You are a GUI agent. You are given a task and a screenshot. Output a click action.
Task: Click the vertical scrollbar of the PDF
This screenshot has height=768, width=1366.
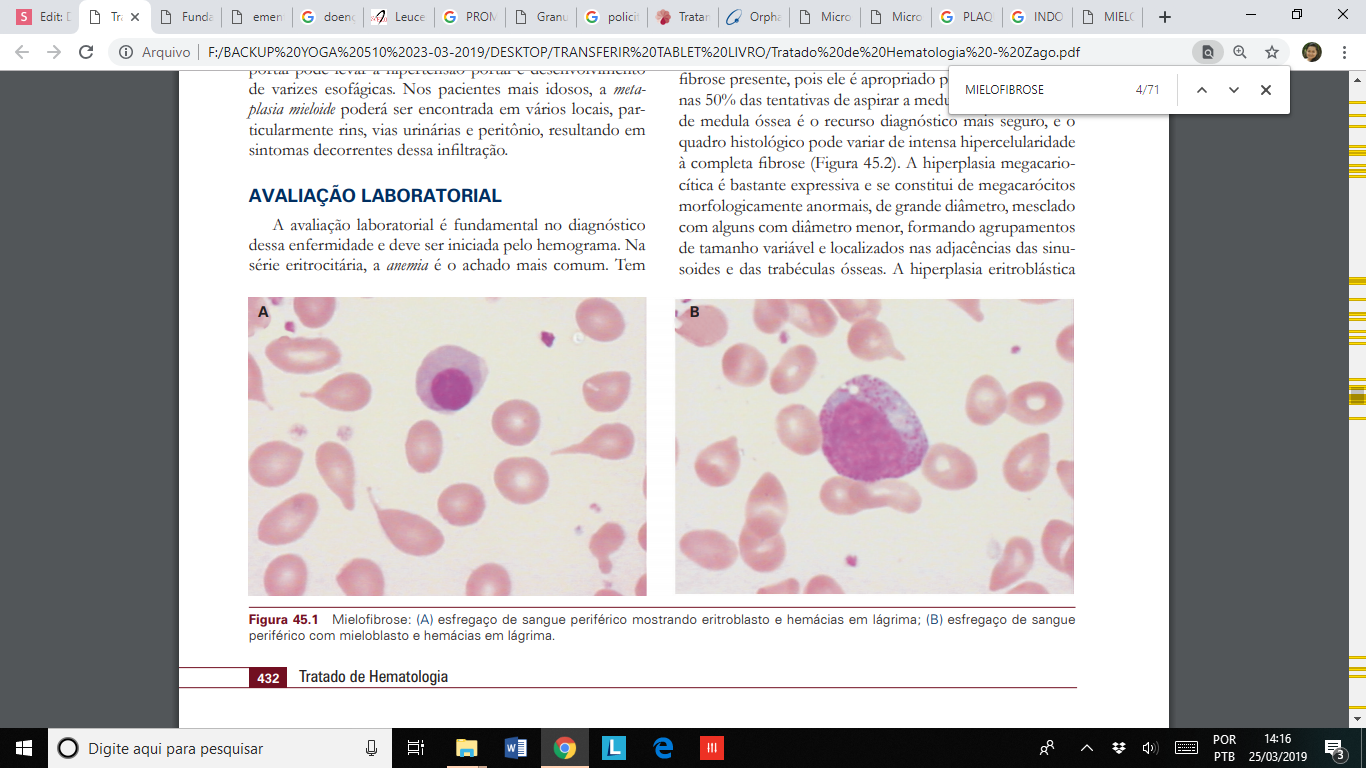1357,398
